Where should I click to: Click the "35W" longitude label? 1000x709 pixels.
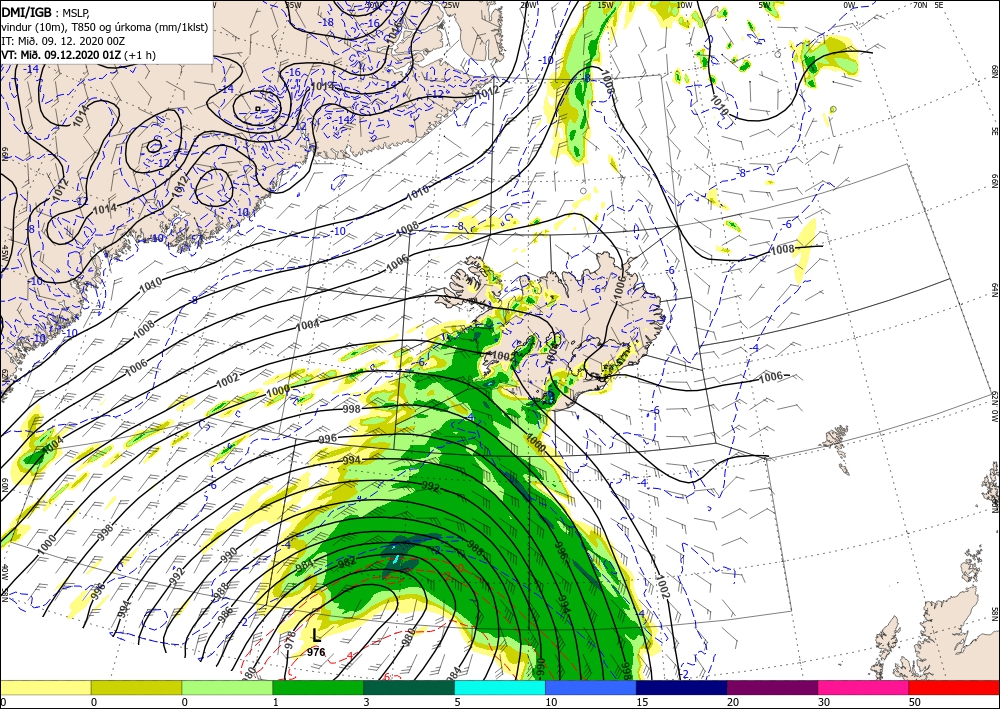point(293,4)
